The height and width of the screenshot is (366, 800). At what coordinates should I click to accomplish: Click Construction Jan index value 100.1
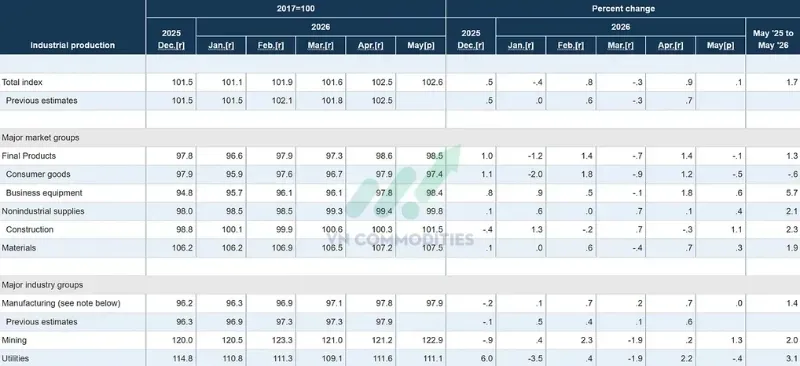233,229
